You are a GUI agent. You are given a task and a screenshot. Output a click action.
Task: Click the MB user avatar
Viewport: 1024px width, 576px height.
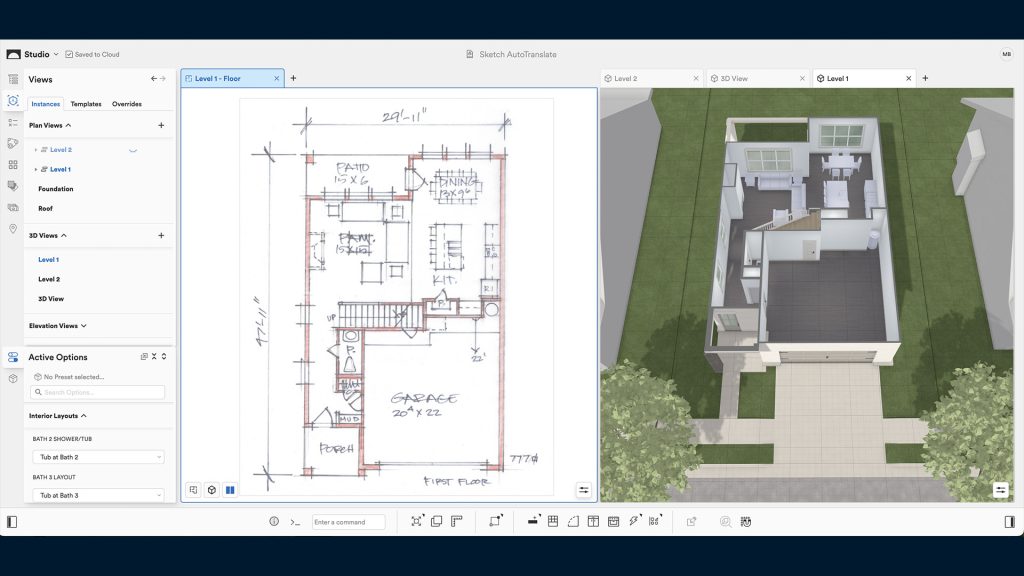pos(1006,54)
